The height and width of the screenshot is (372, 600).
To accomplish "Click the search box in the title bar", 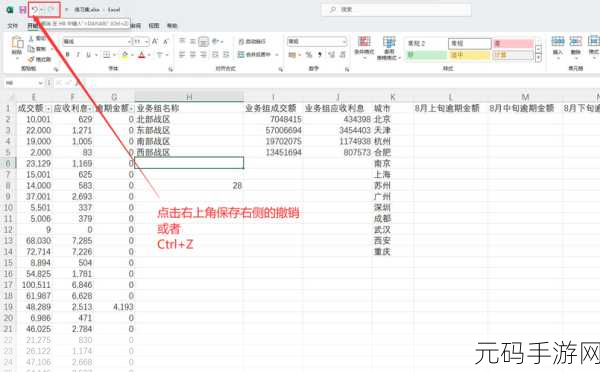I will coord(396,10).
